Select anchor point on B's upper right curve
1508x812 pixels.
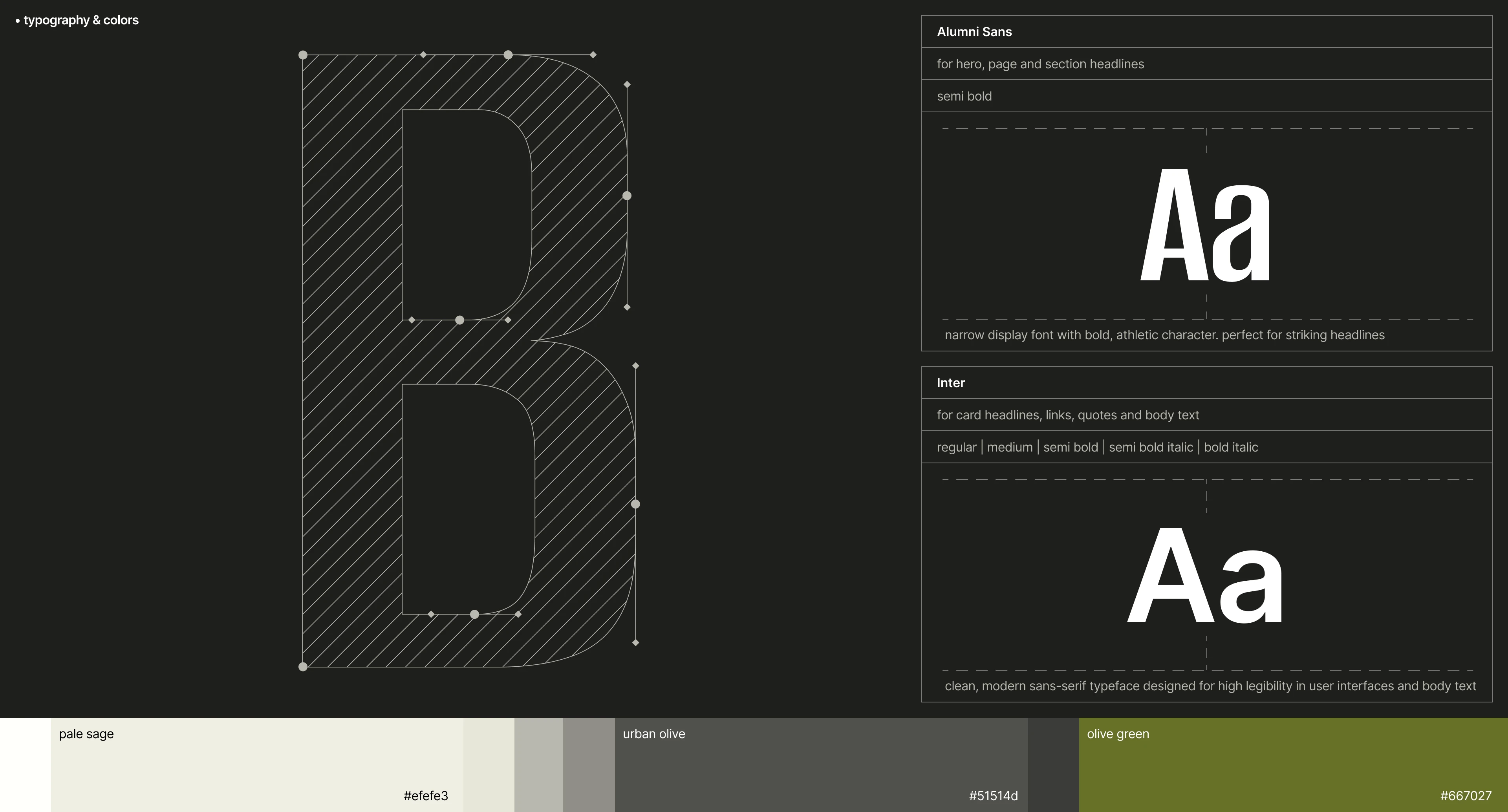(627, 196)
